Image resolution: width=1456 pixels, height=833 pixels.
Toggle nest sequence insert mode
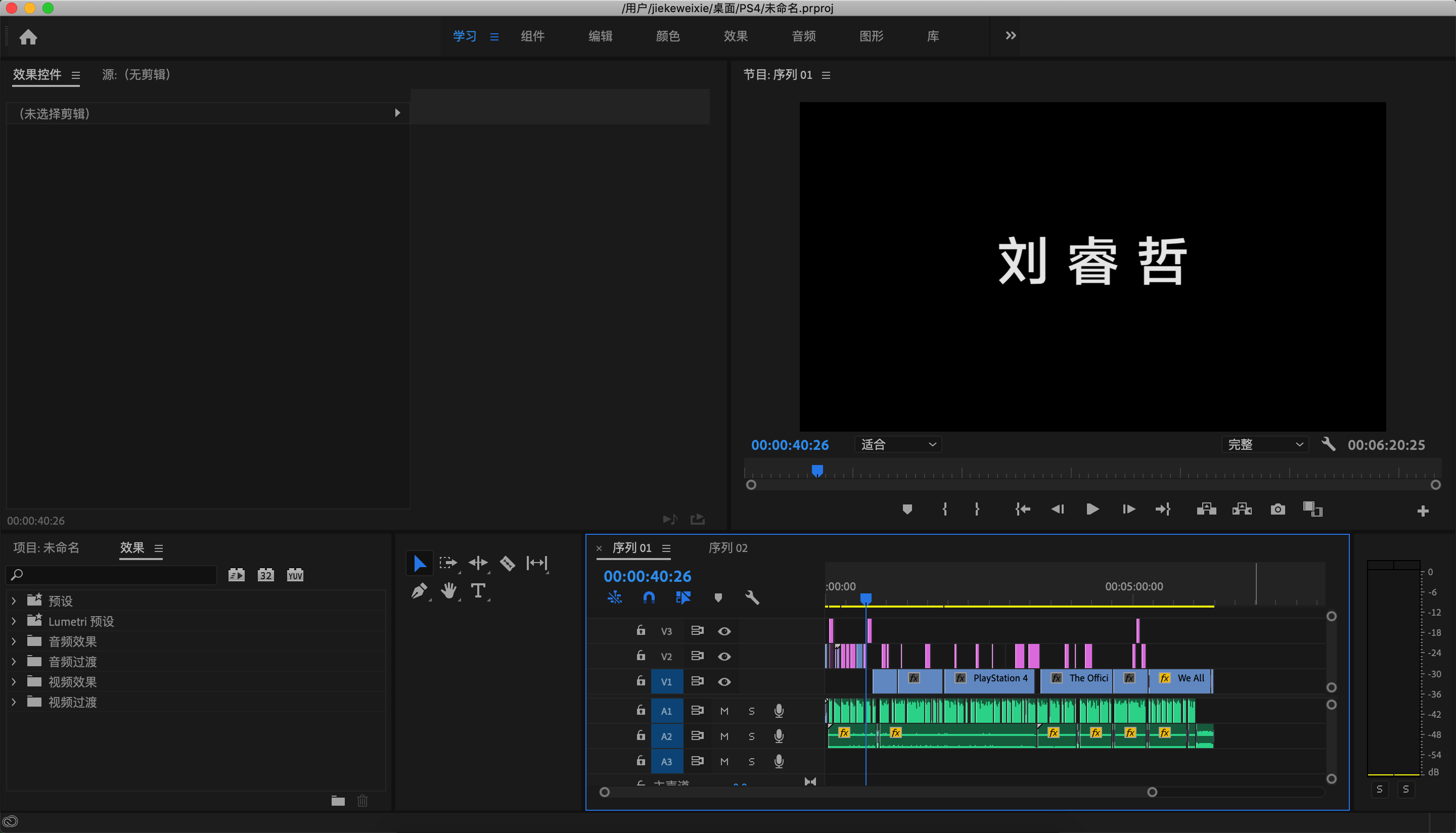pos(614,598)
